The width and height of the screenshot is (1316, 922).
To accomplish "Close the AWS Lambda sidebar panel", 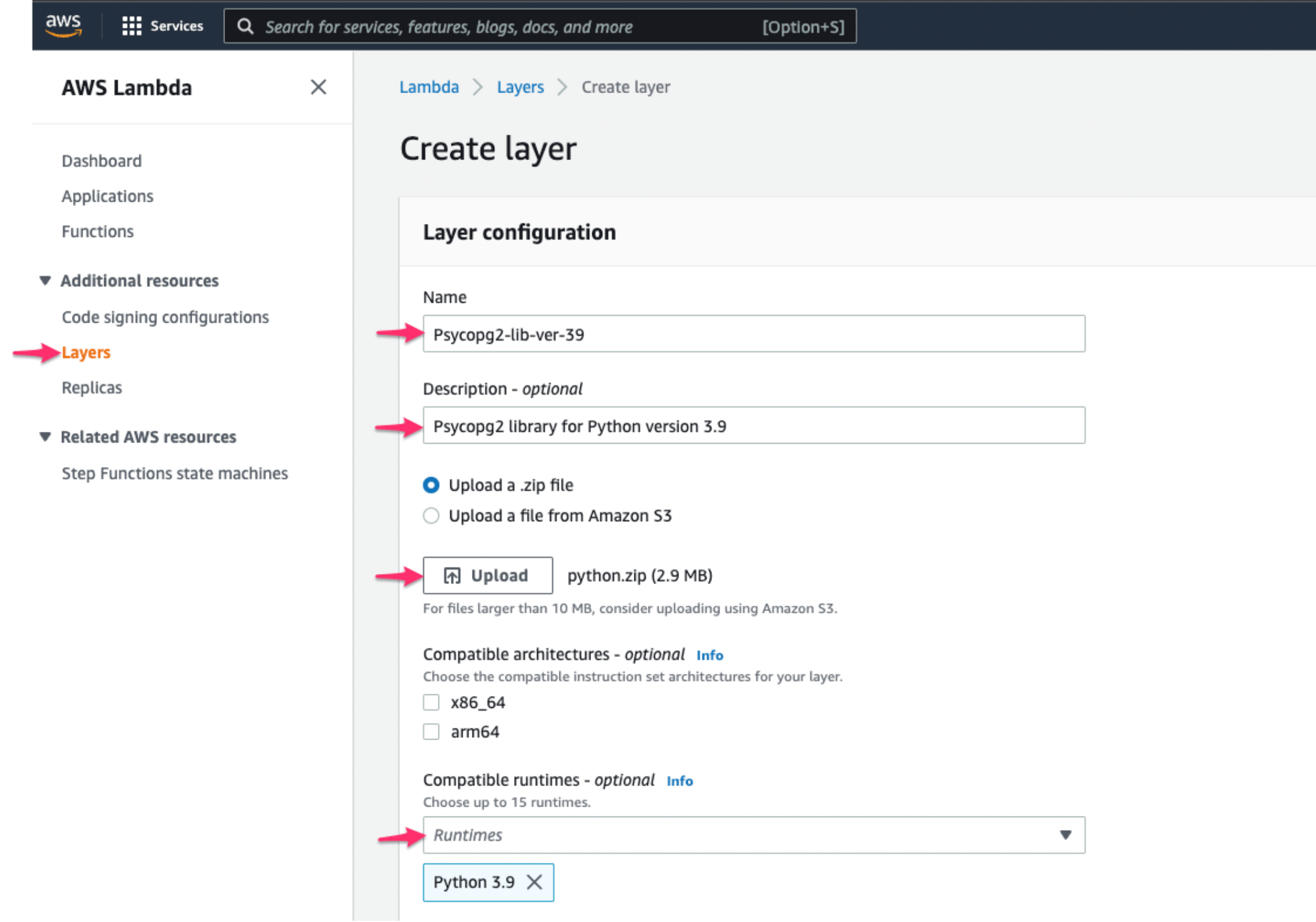I will [x=318, y=87].
